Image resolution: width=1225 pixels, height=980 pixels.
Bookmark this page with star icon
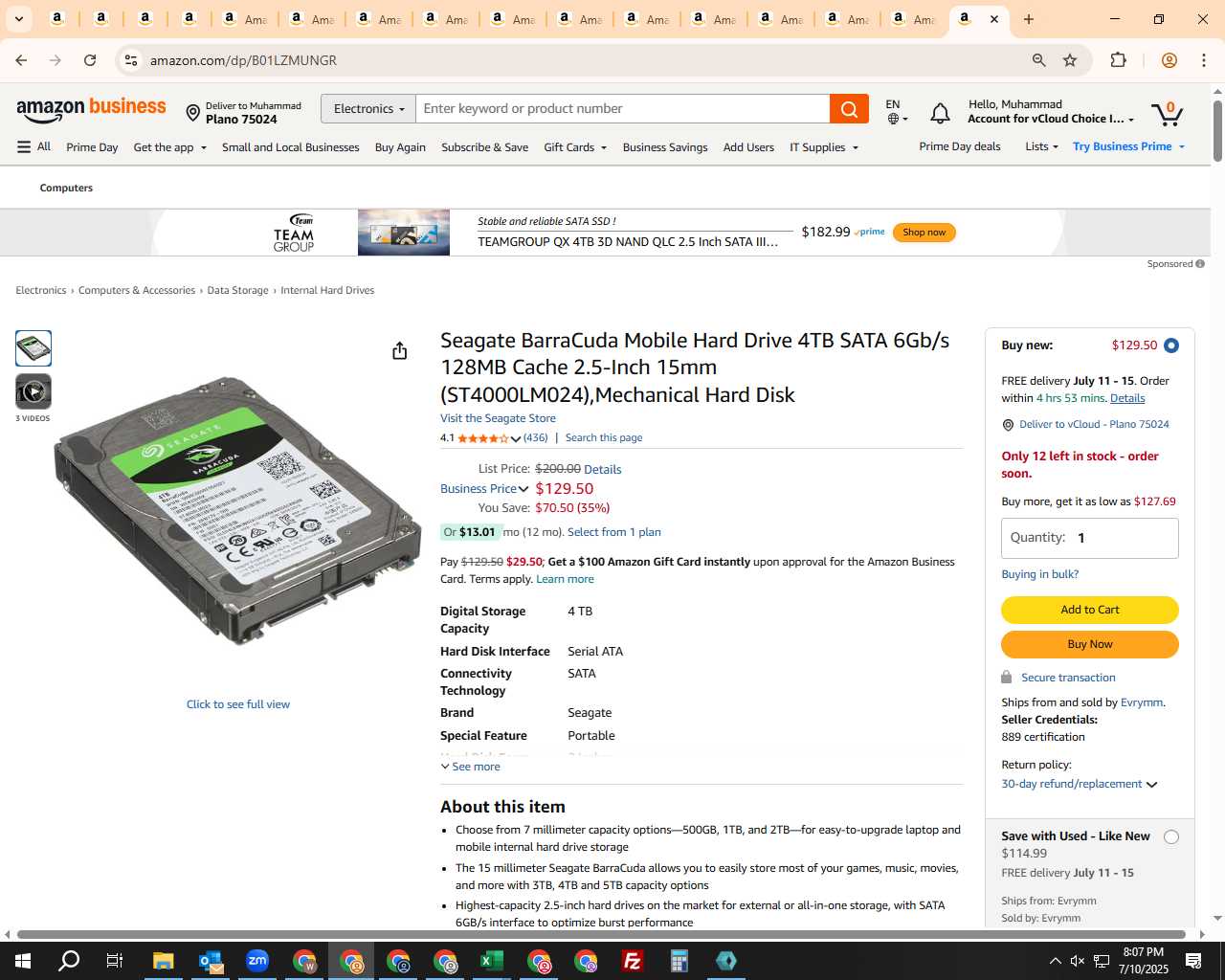click(x=1070, y=60)
